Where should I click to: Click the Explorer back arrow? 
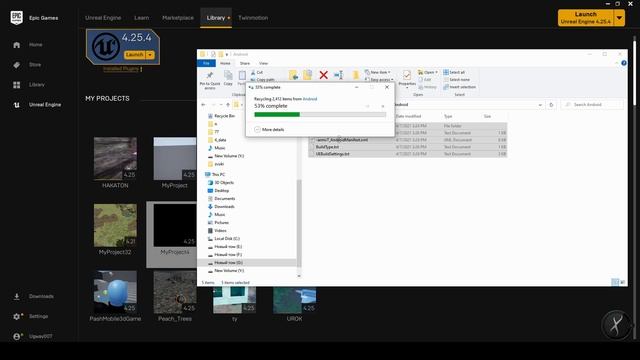tap(203, 105)
